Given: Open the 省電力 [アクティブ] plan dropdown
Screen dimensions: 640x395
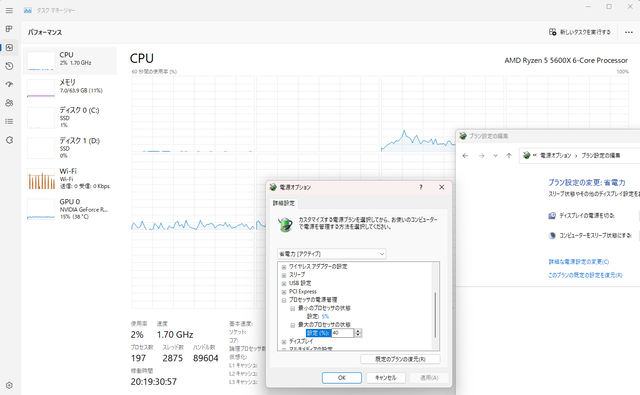Looking at the screenshot, I should pos(331,254).
